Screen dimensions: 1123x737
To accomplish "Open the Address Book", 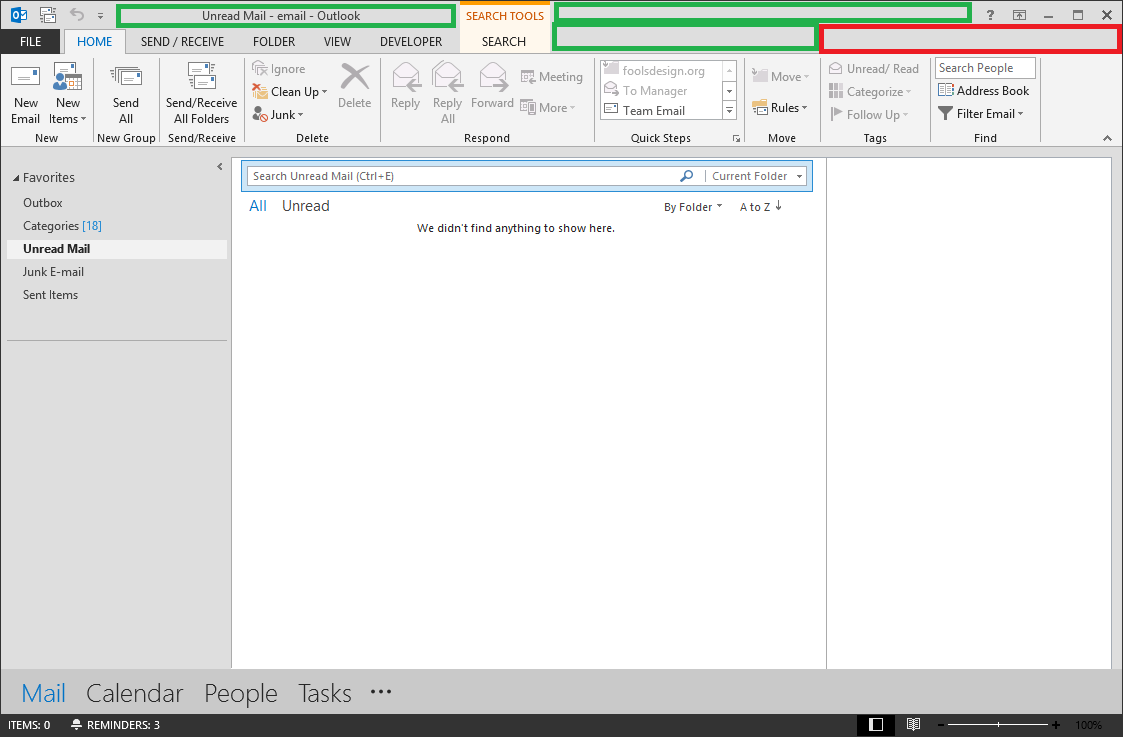I will pos(984,91).
